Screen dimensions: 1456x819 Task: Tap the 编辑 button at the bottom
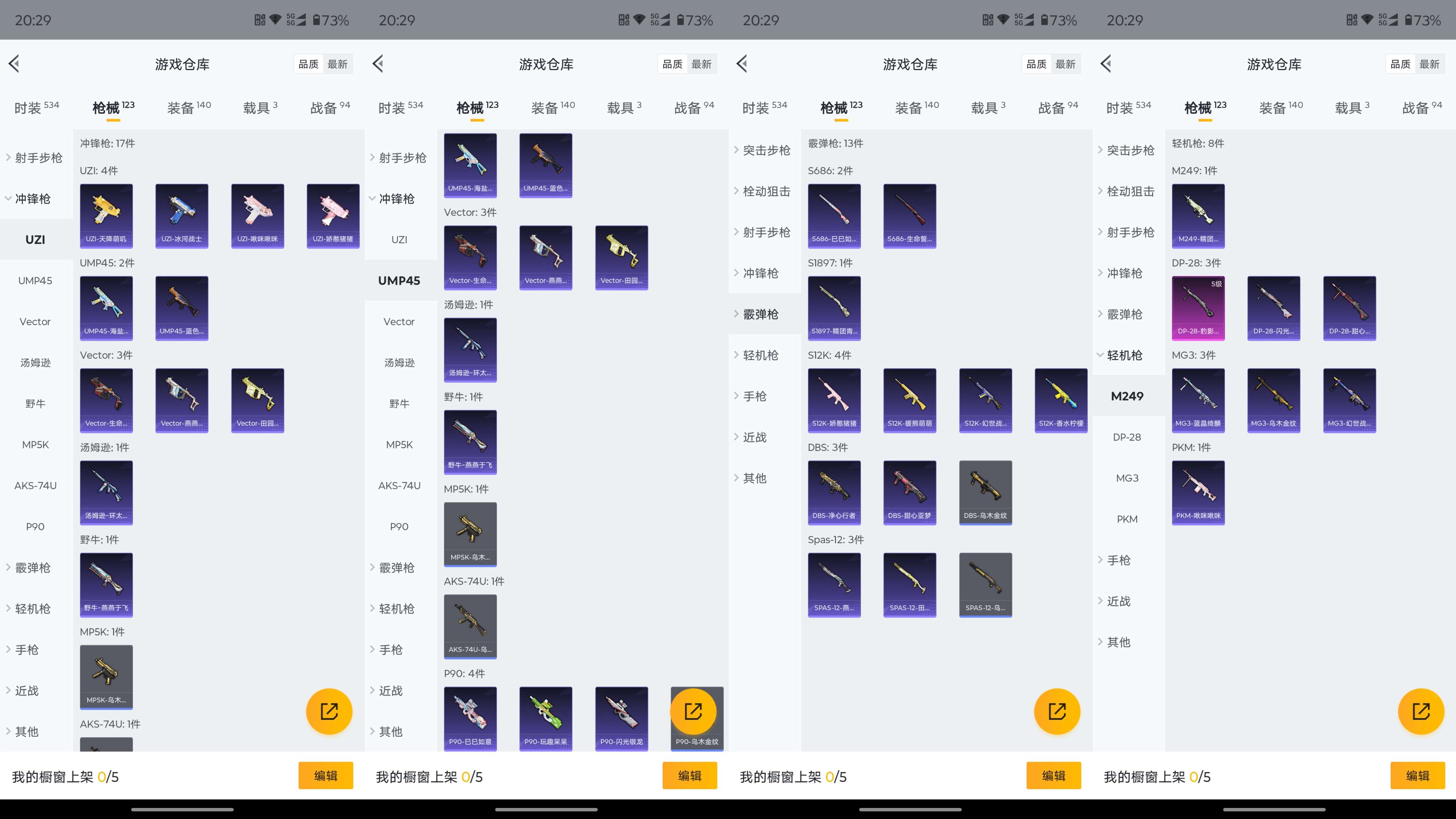[x=326, y=776]
